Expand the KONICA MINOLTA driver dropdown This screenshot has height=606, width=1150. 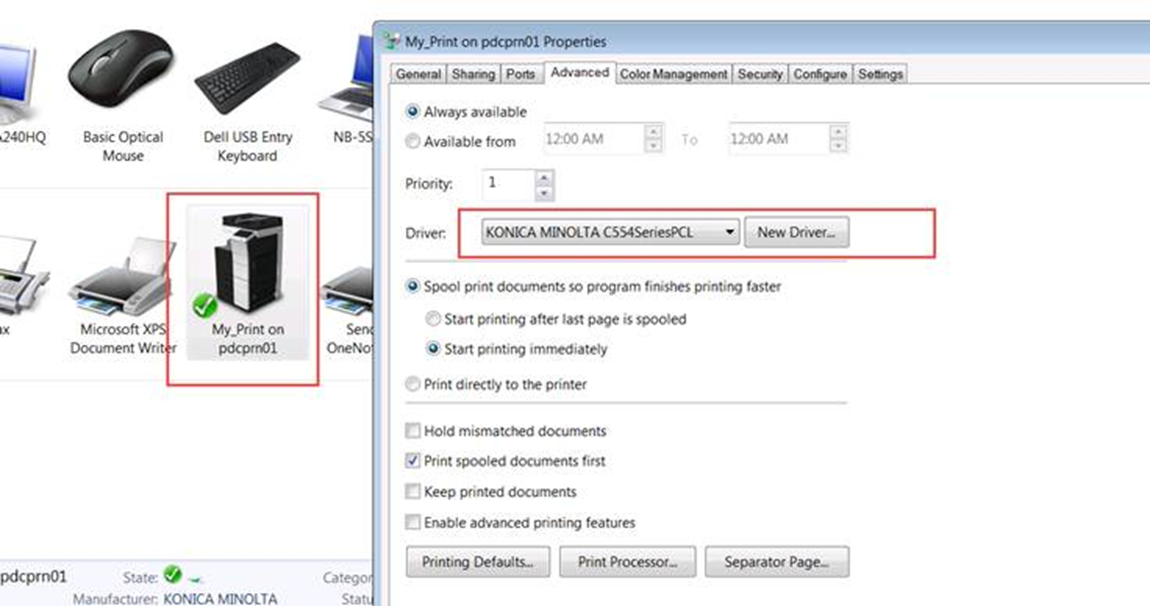point(731,233)
